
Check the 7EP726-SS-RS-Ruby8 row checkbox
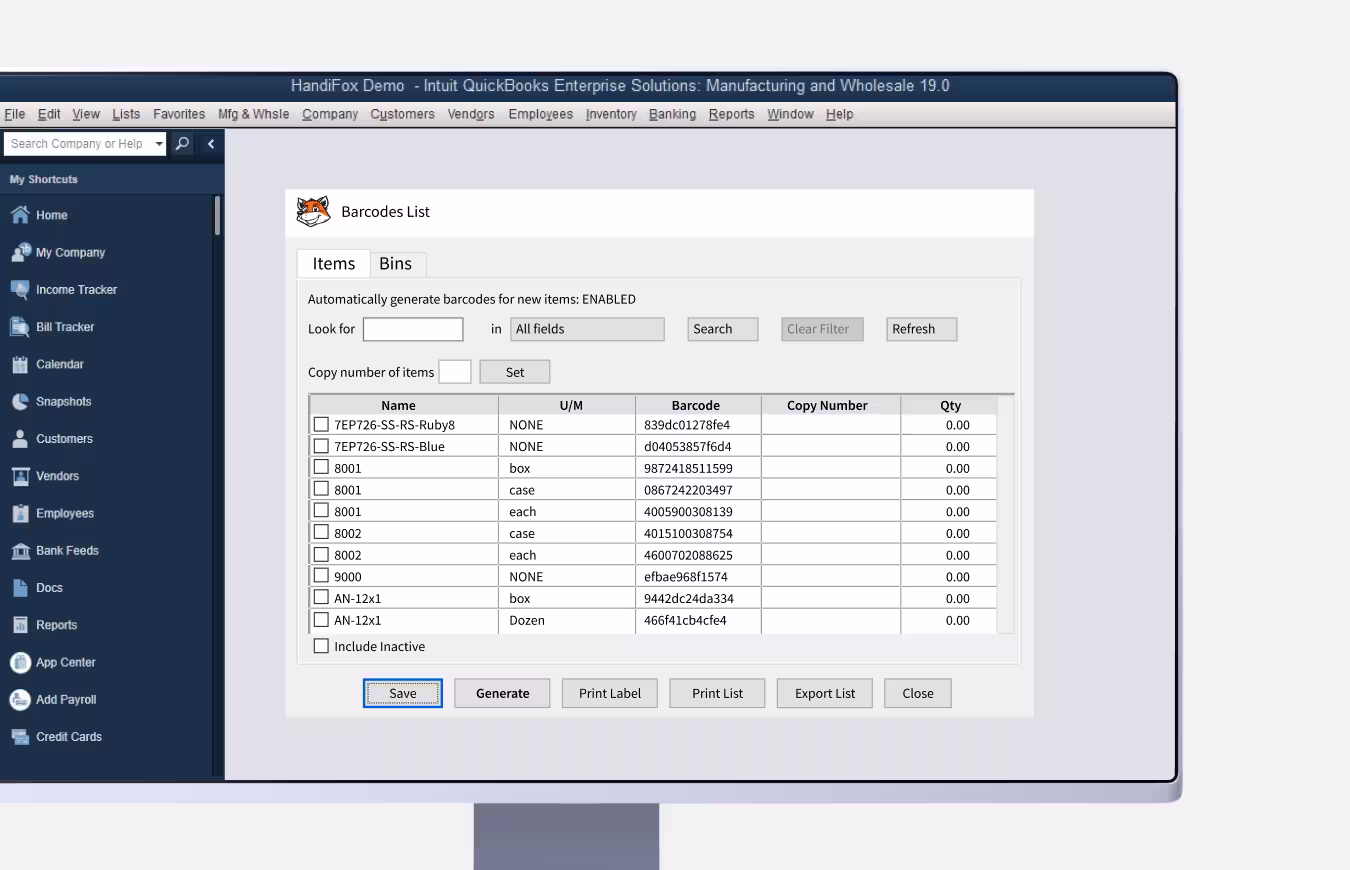tap(321, 424)
